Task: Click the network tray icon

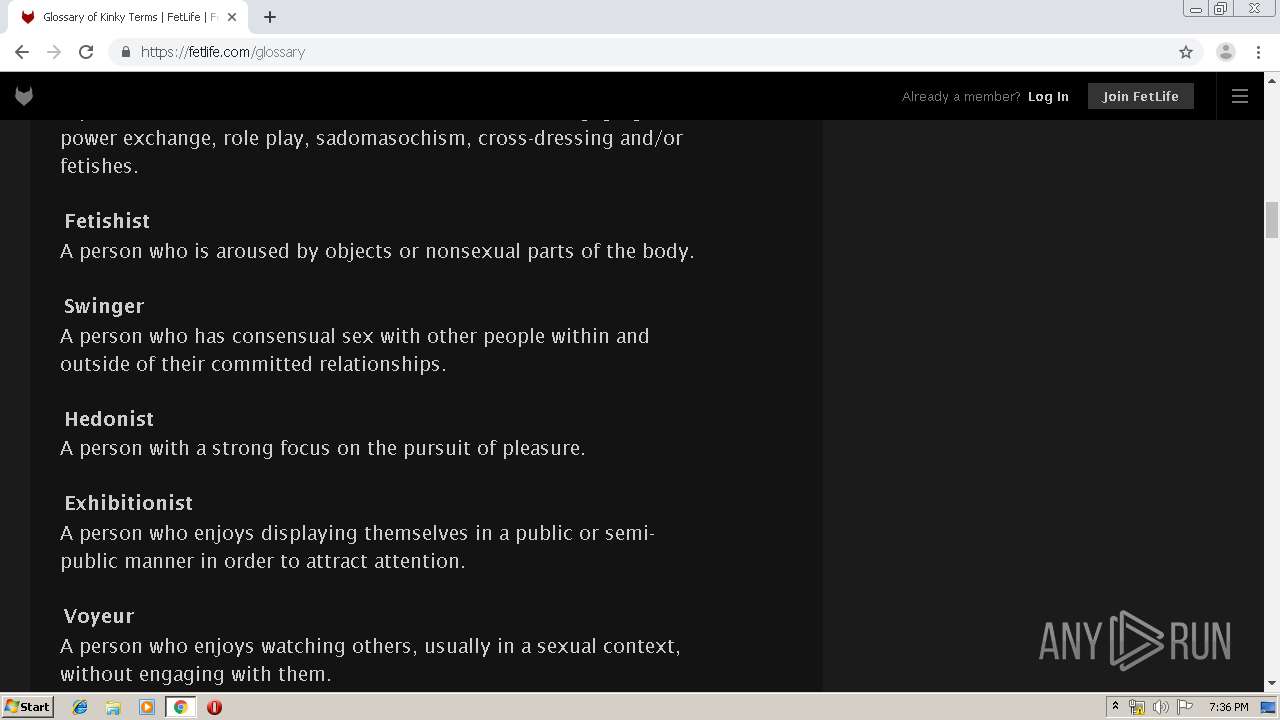Action: (1137, 707)
